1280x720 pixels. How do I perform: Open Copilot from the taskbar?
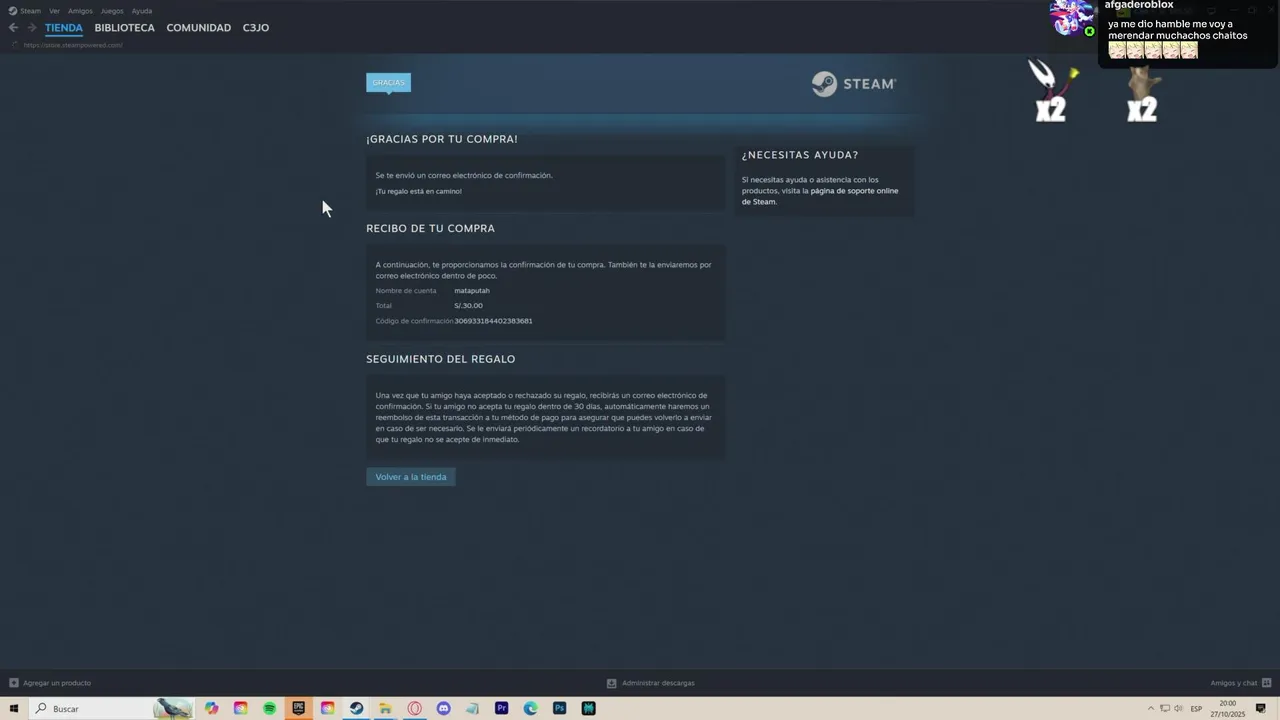(x=212, y=708)
